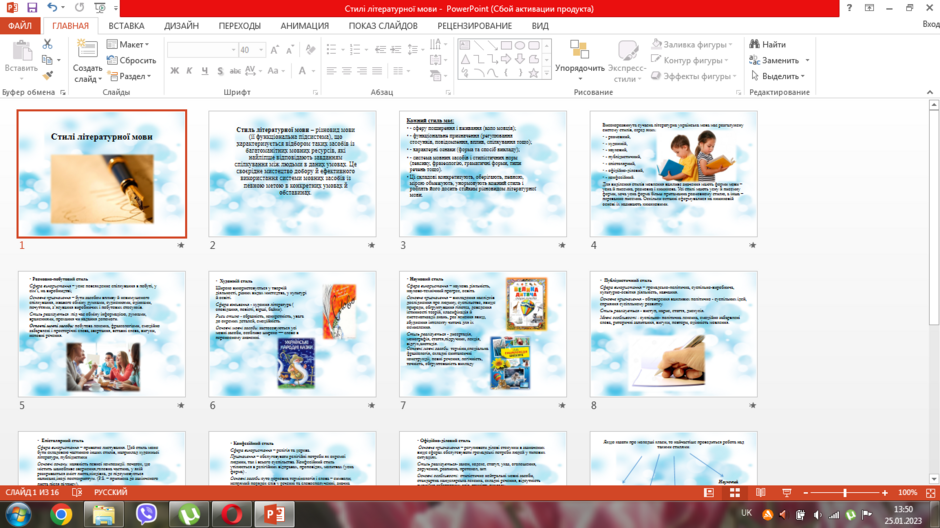Toggle underline Ч formatting
The width and height of the screenshot is (940, 528).
(204, 71)
